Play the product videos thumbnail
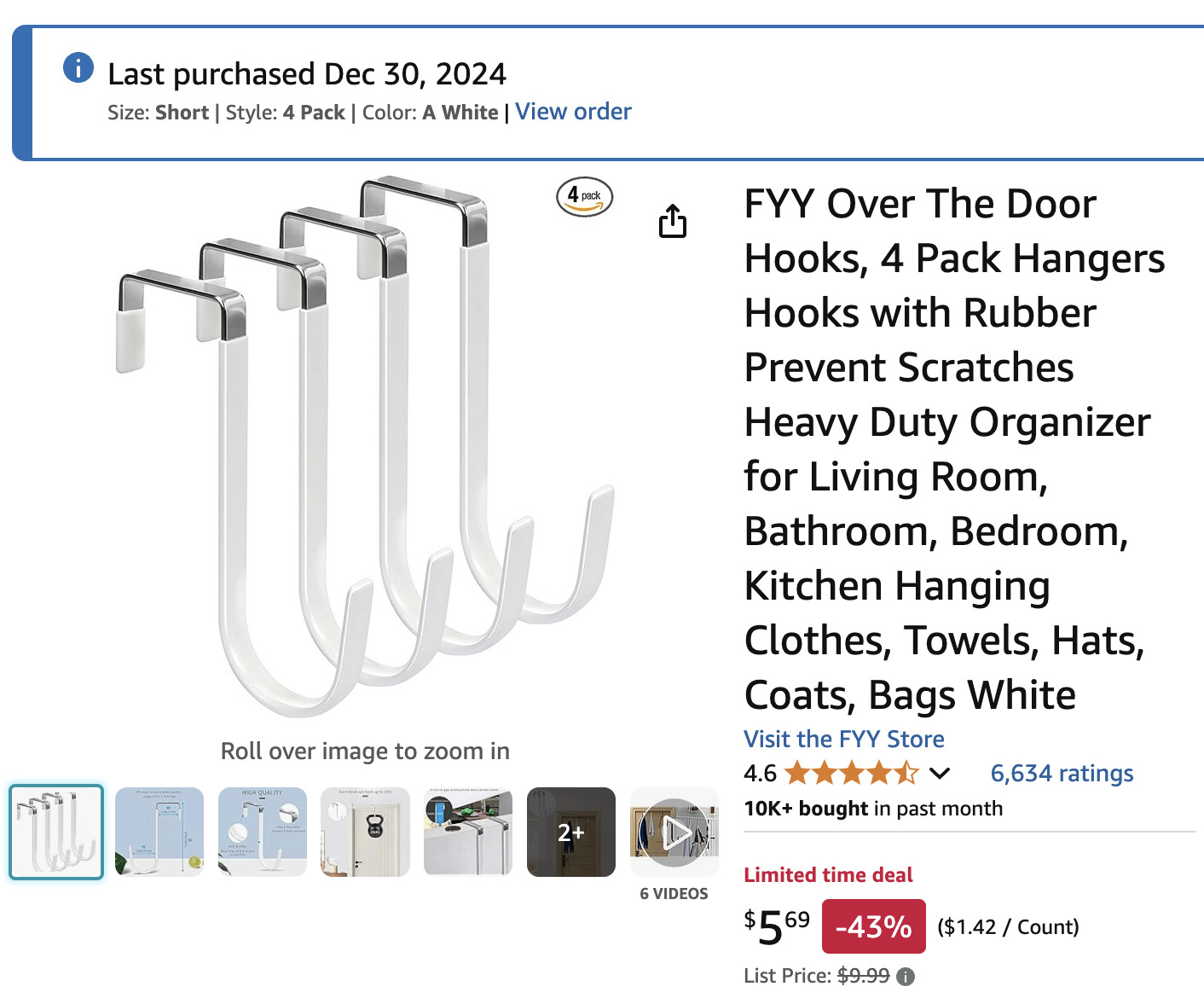The width and height of the screenshot is (1204, 998). 674,833
